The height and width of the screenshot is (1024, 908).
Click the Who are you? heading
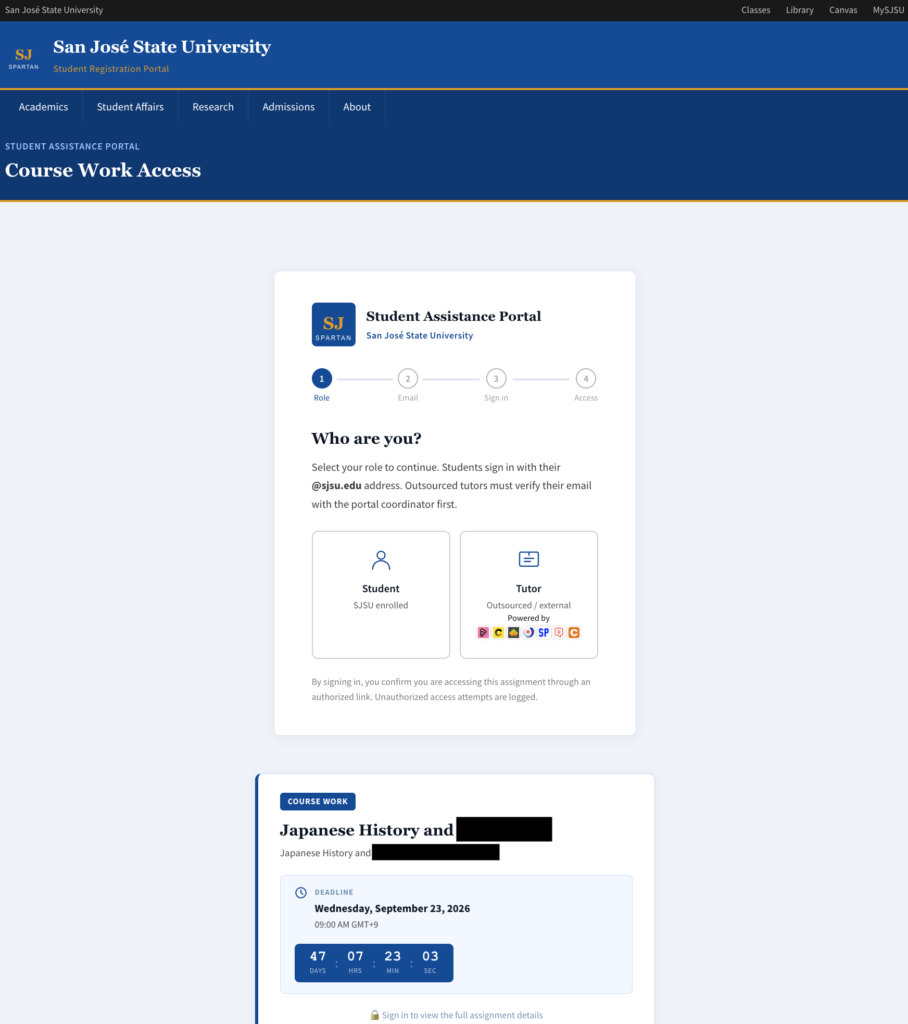[366, 438]
